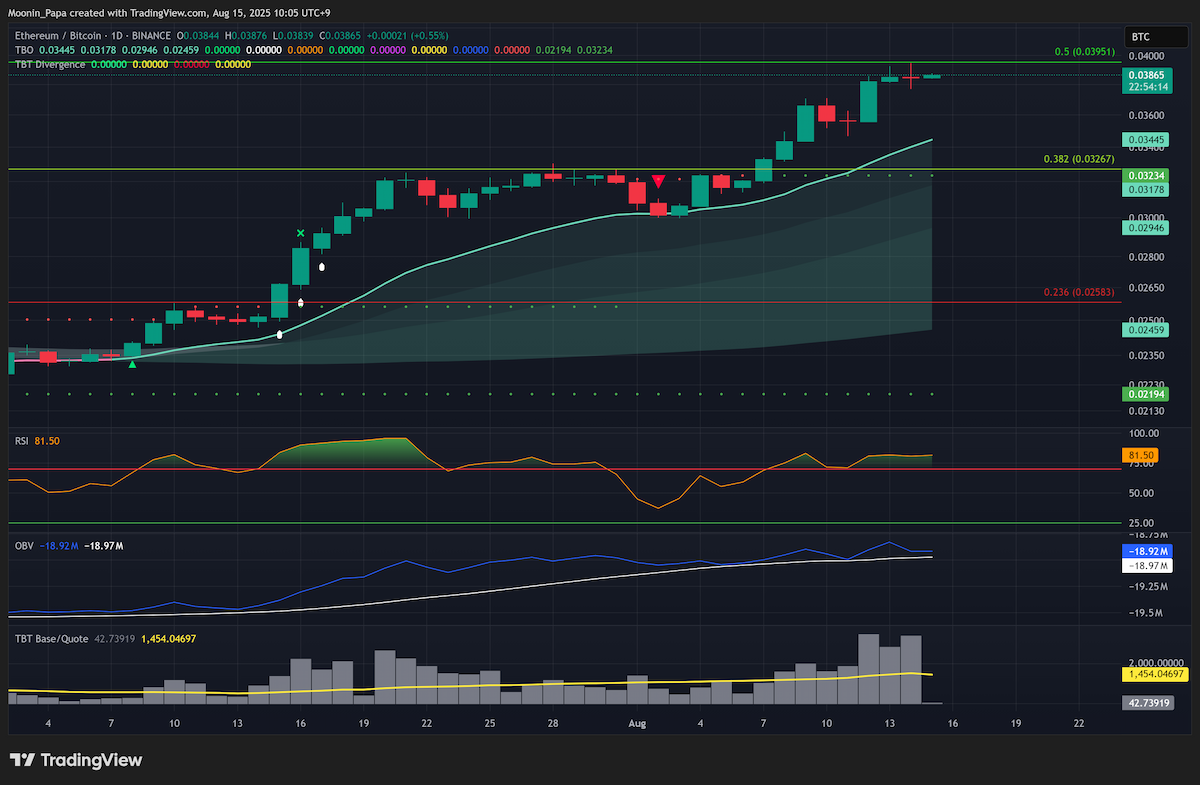Click the TBT Base/Quote indicator label

[x=52, y=637]
